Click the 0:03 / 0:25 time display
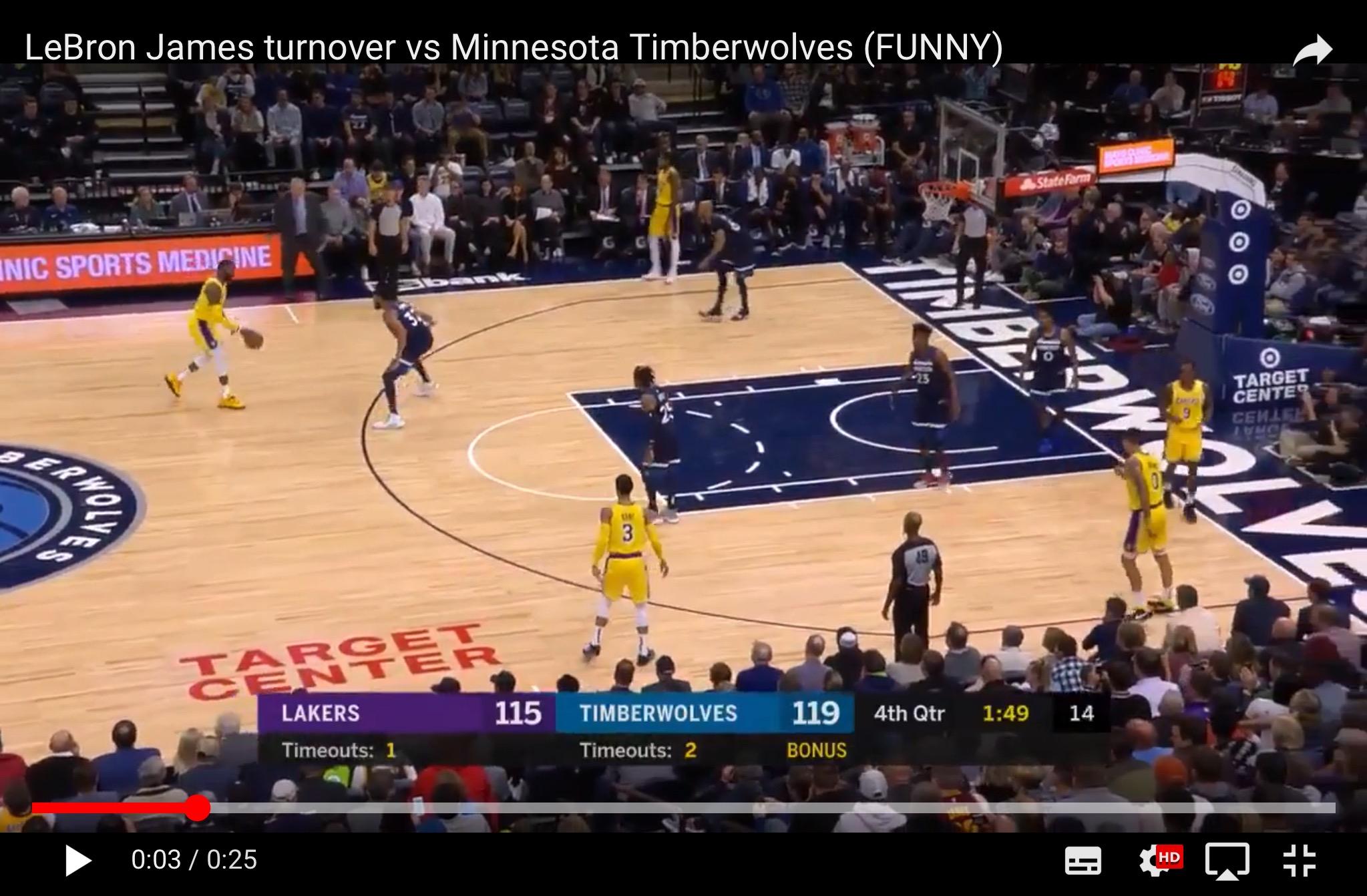The height and width of the screenshot is (896, 1367). coord(194,860)
